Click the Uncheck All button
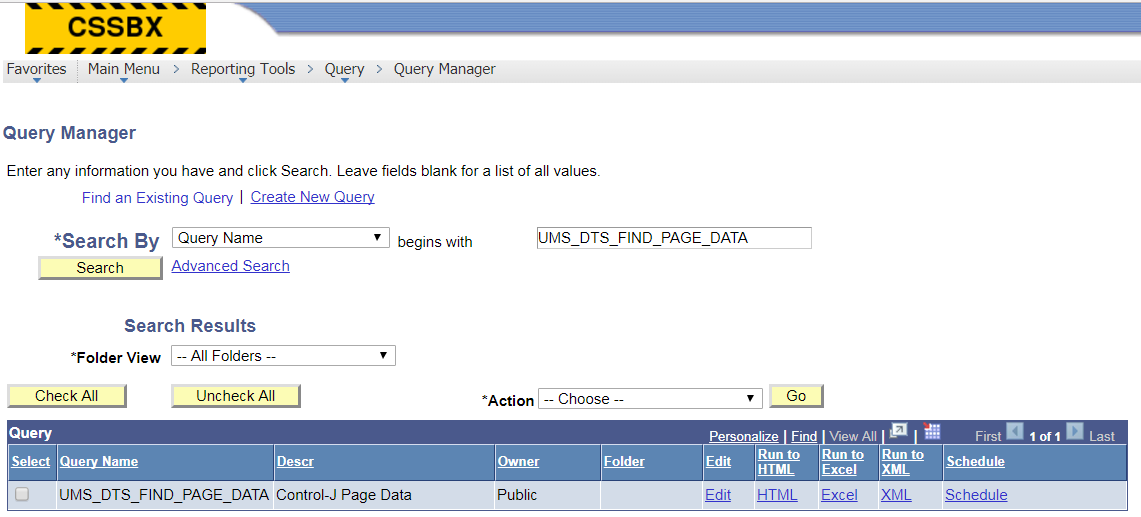 [x=236, y=396]
